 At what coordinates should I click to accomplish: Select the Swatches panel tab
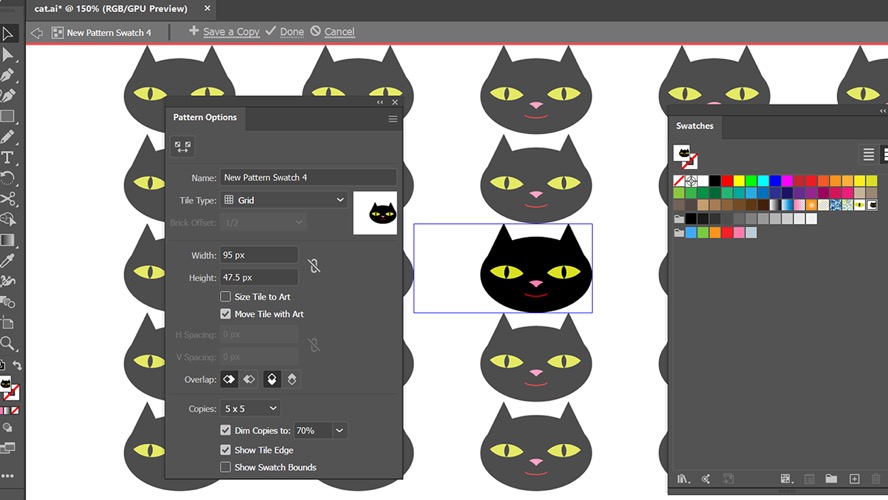[694, 126]
